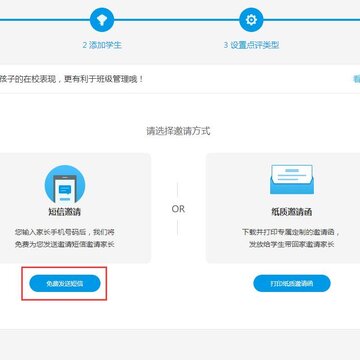Click the '纸质邀请函' card title
Image resolution: width=360 pixels, height=360 pixels.
pyautogui.click(x=292, y=212)
